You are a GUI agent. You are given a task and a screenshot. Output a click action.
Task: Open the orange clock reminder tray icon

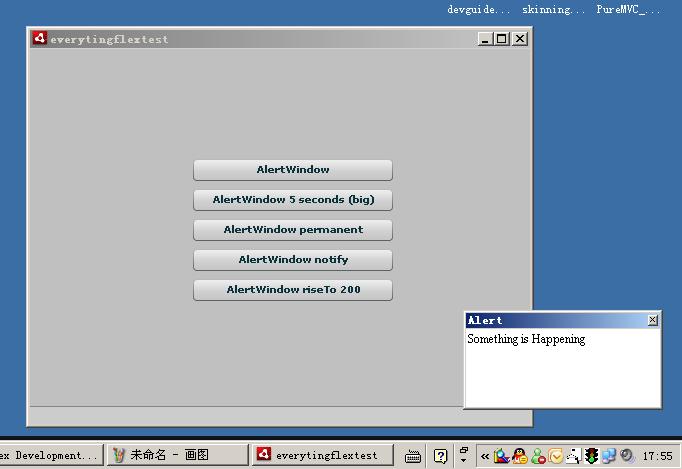coord(555,456)
